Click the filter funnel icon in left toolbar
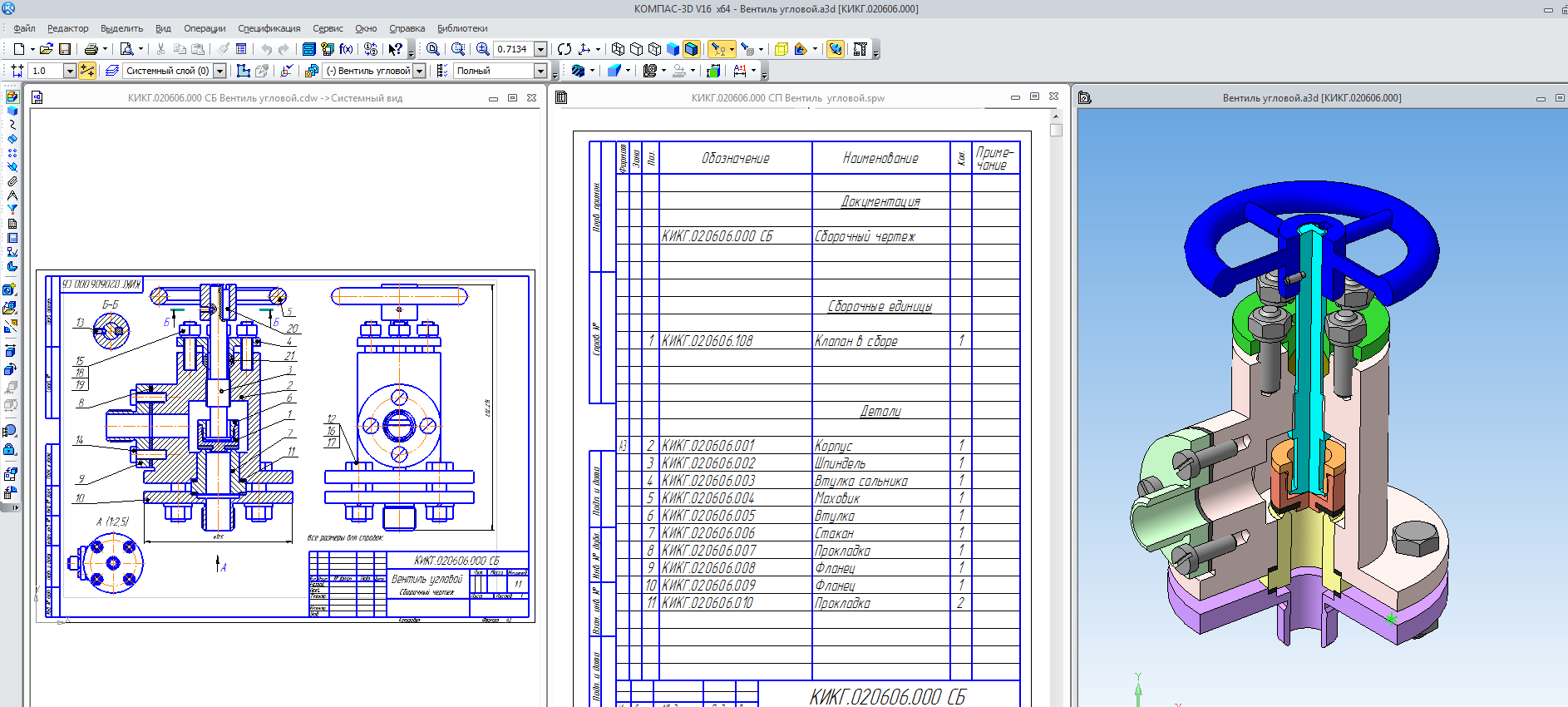Image resolution: width=1568 pixels, height=707 pixels. coord(12,209)
